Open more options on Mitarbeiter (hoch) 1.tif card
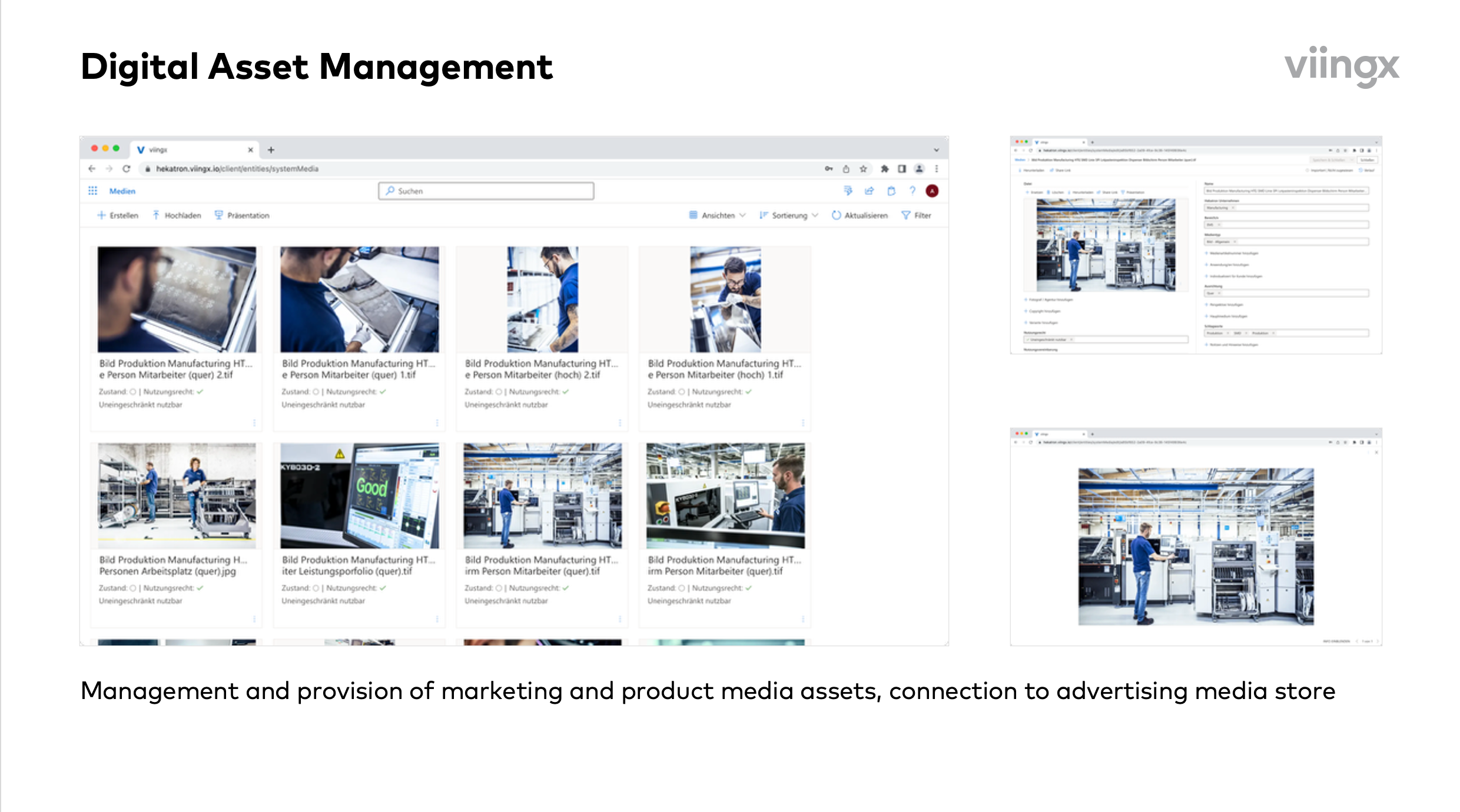Screen dimensions: 1460x812 [x=803, y=422]
